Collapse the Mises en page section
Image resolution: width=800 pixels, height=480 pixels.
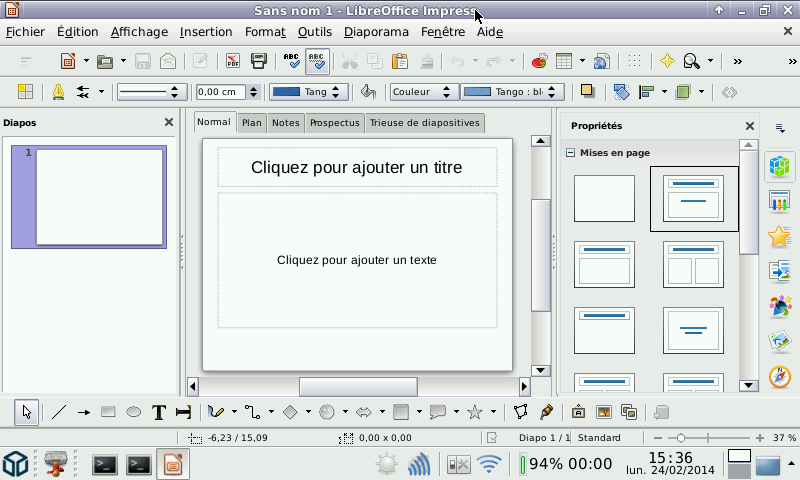570,153
